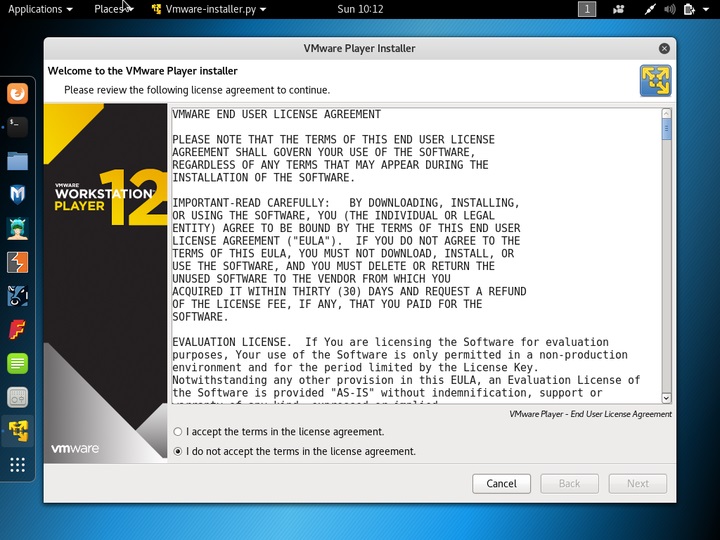Select the running VMware installer dock icon
The height and width of the screenshot is (540, 720).
[17, 431]
